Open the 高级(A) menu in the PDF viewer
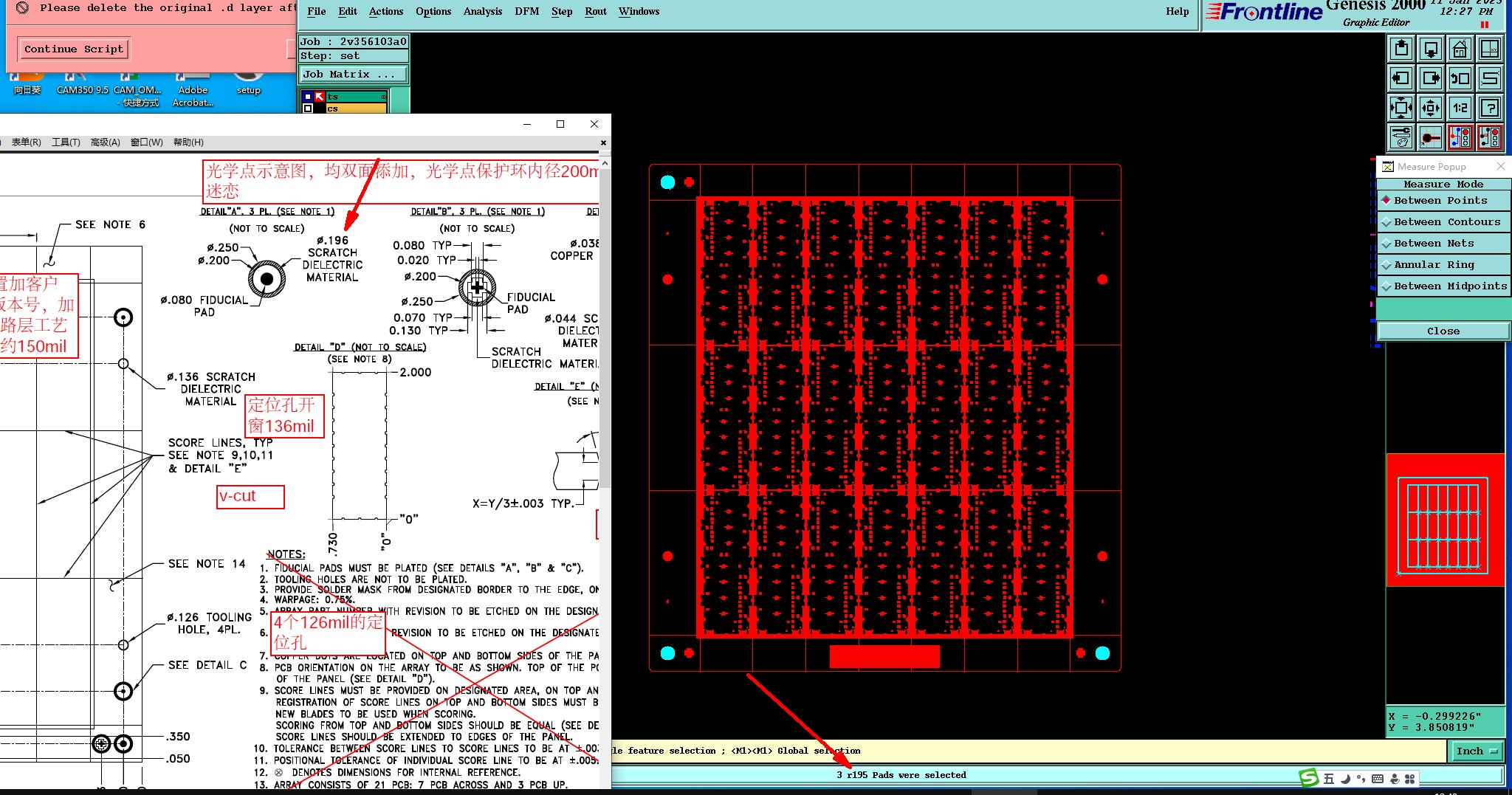 (x=105, y=142)
